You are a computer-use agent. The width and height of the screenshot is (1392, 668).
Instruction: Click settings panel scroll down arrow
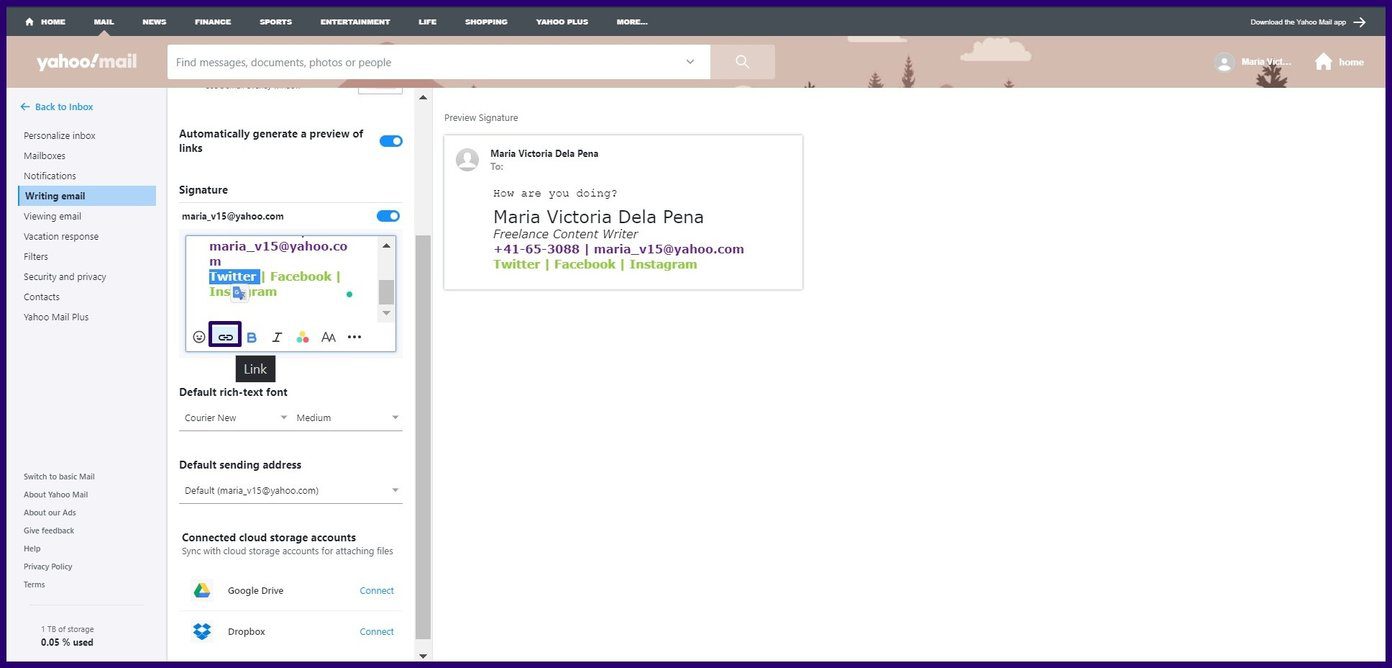click(x=423, y=656)
